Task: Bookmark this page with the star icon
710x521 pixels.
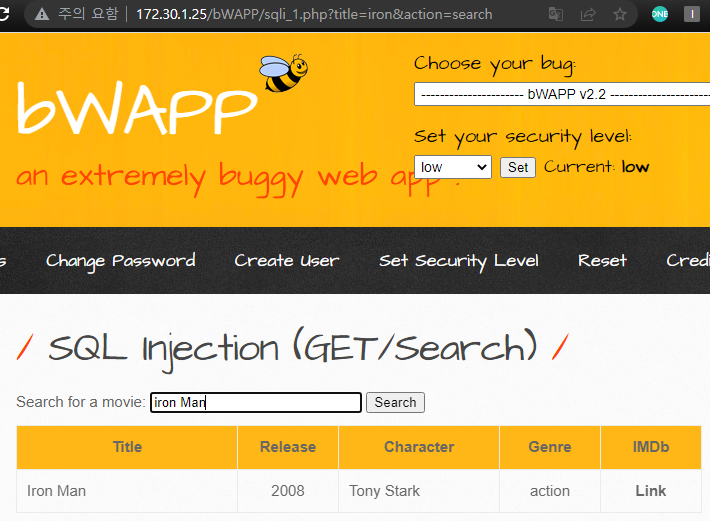Action: 619,14
